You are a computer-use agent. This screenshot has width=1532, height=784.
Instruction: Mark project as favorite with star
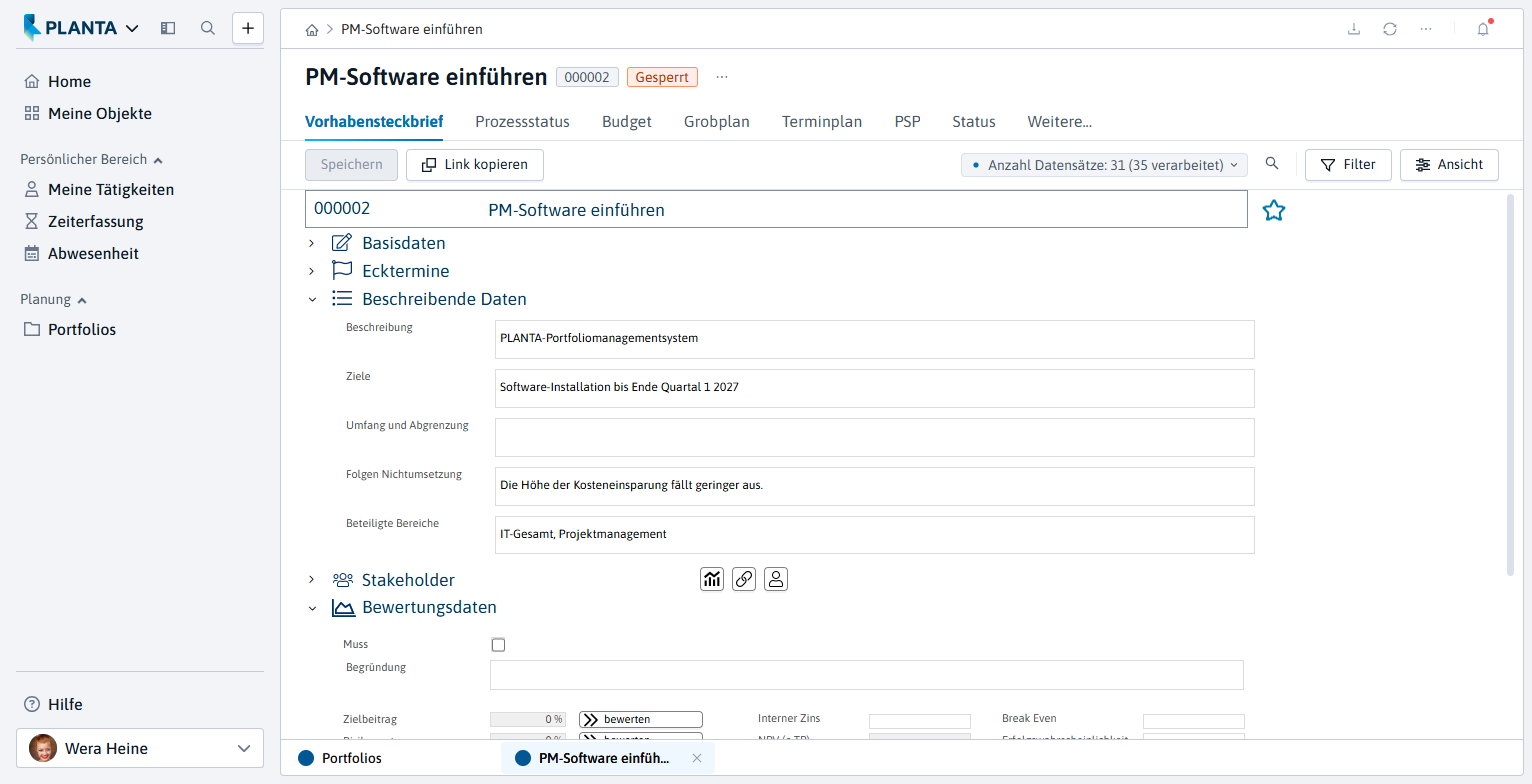click(x=1273, y=210)
